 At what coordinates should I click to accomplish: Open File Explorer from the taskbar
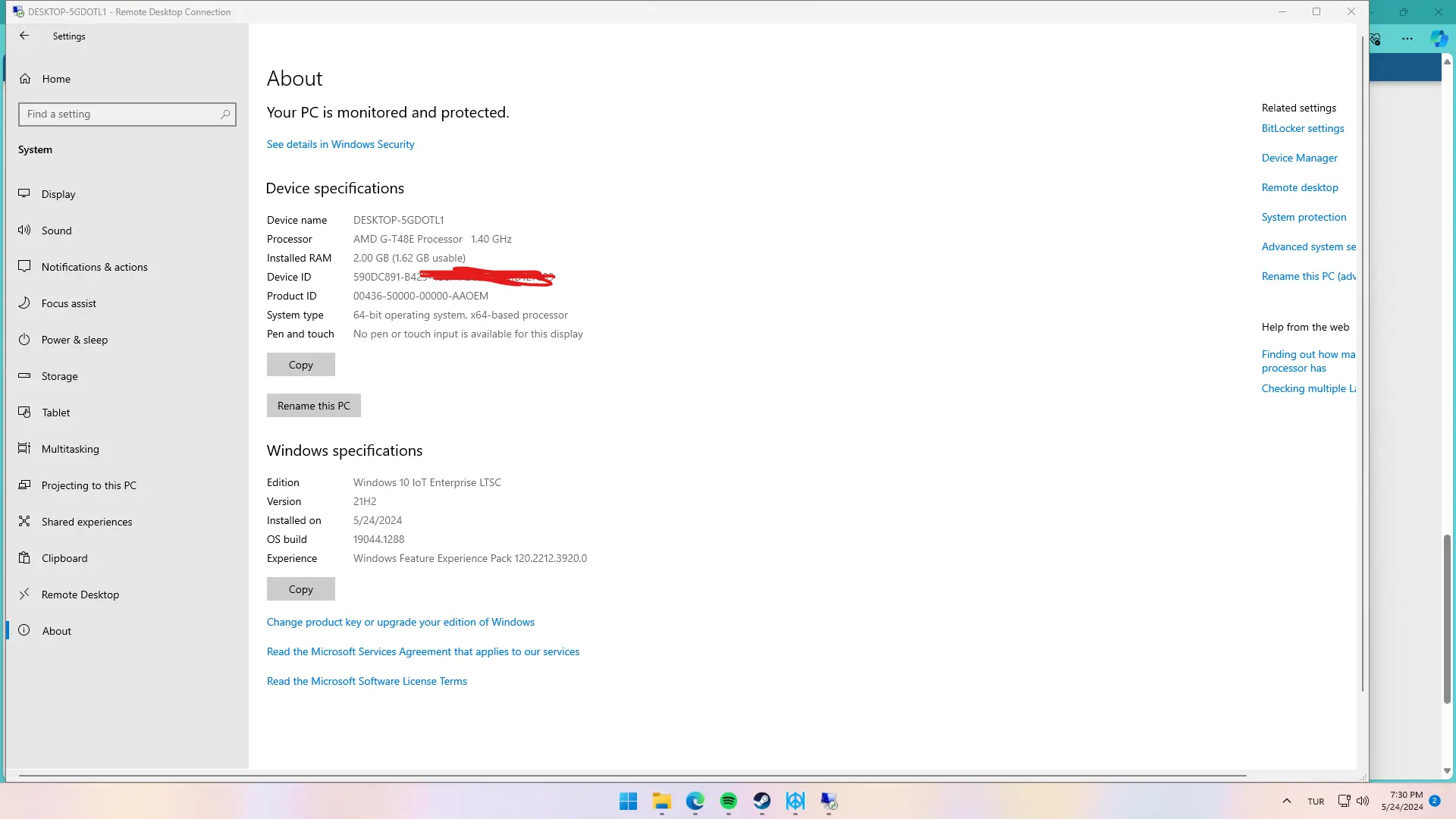coord(662,801)
